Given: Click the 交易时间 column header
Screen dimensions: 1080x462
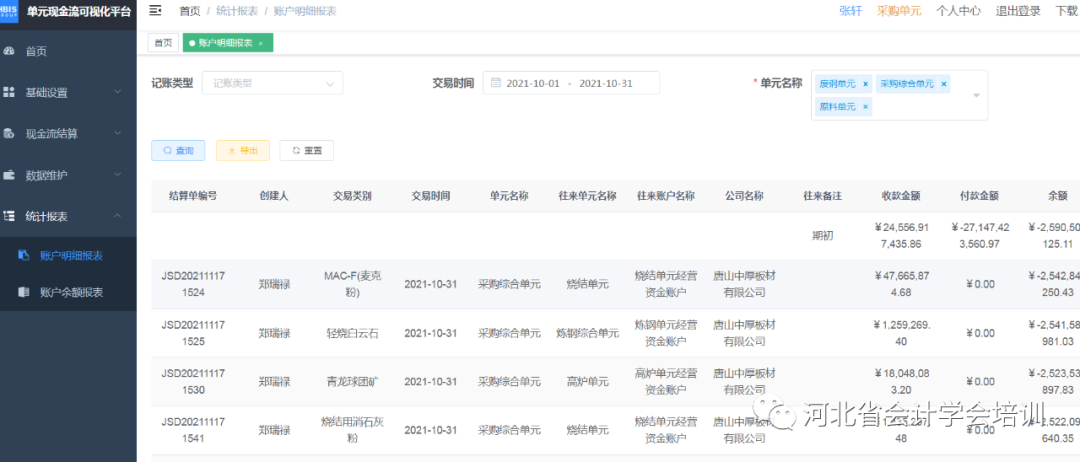Looking at the screenshot, I should pos(430,196).
